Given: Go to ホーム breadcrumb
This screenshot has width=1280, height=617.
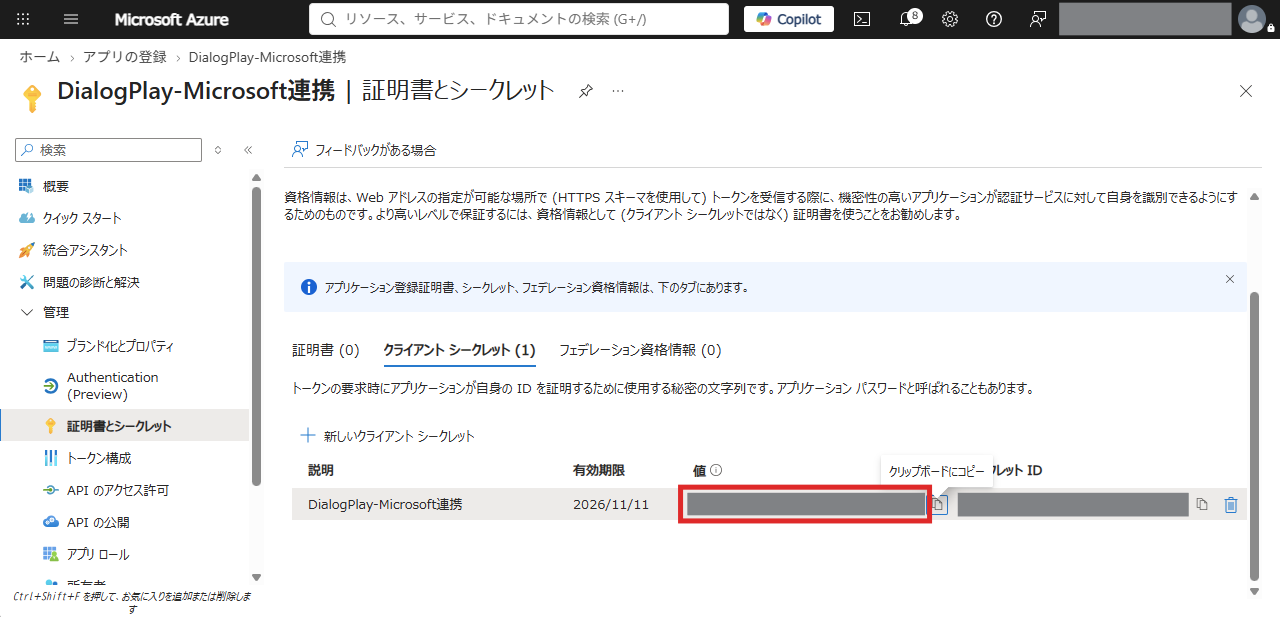Looking at the screenshot, I should [x=40, y=57].
